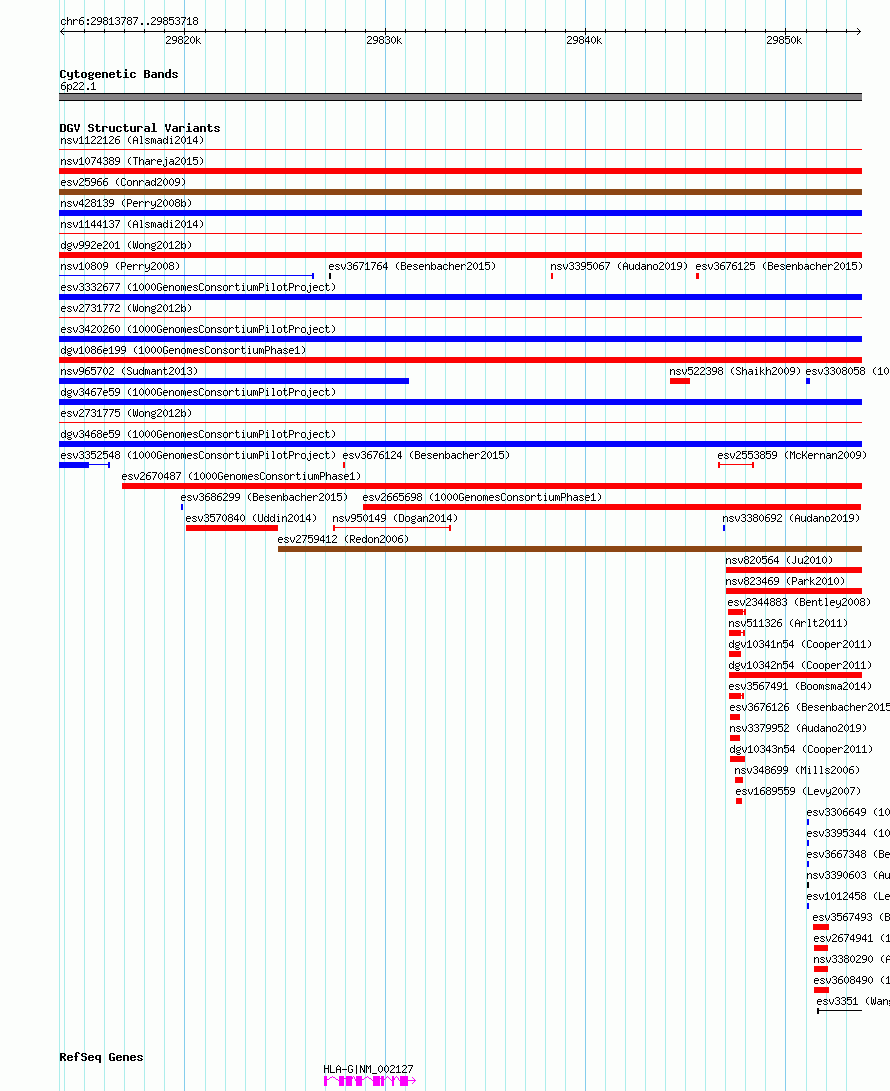Click nsv823469 (Park2010) label
Image resolution: width=890 pixels, height=1091 pixels.
coord(785,581)
